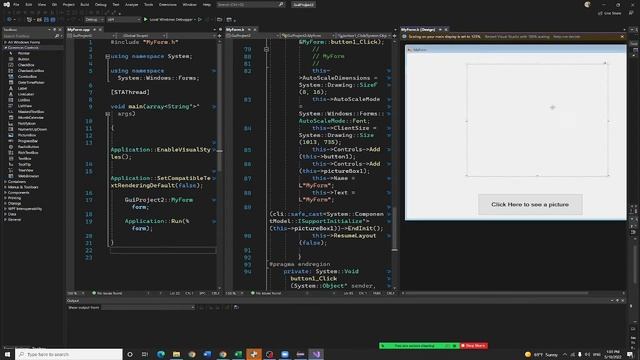Image resolution: width=640 pixels, height=360 pixels.
Task: Select the PictureBox control in Toolbox
Action: click(27, 135)
